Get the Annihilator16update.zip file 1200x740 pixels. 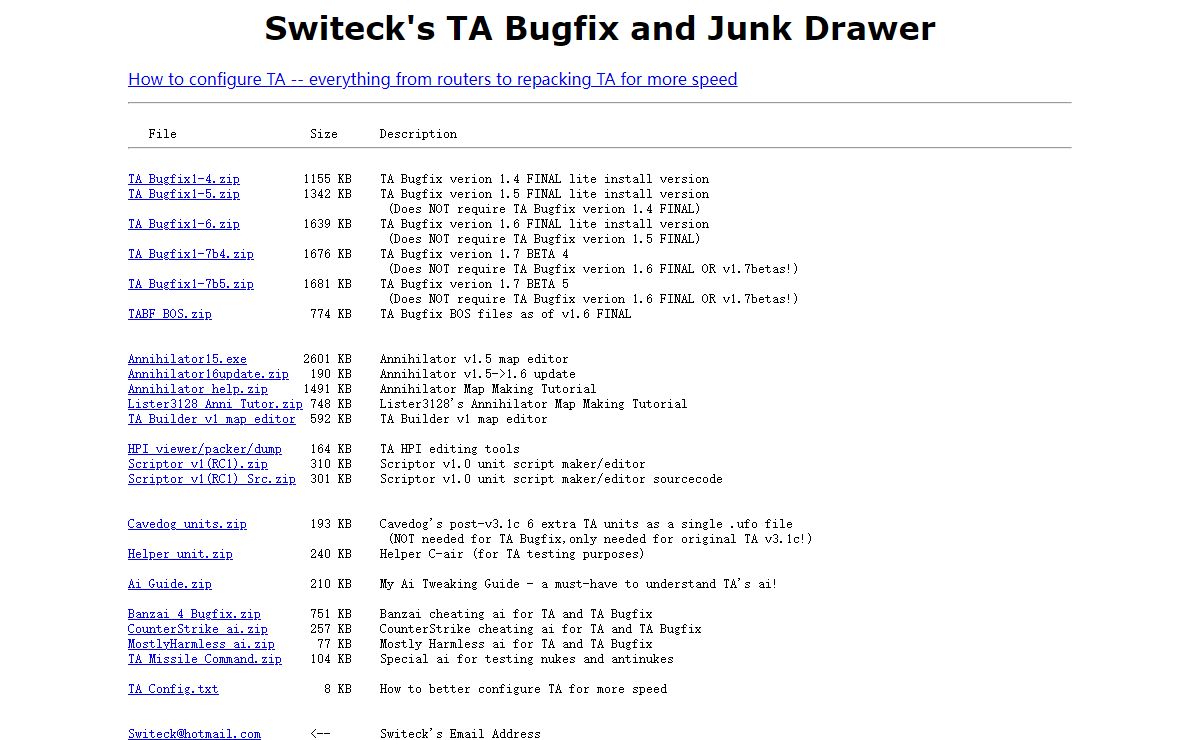click(208, 374)
